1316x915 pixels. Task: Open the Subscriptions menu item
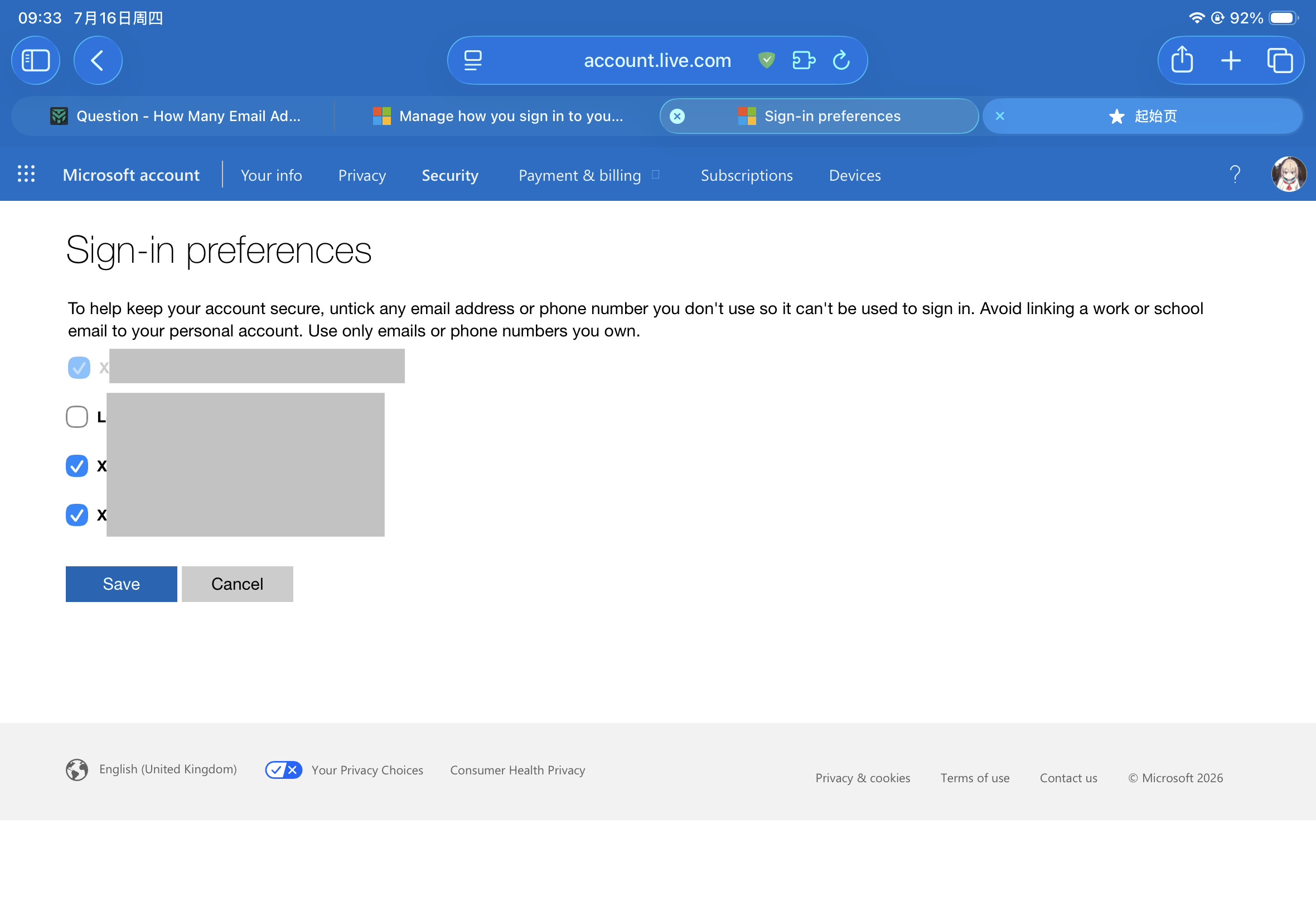pyautogui.click(x=747, y=175)
